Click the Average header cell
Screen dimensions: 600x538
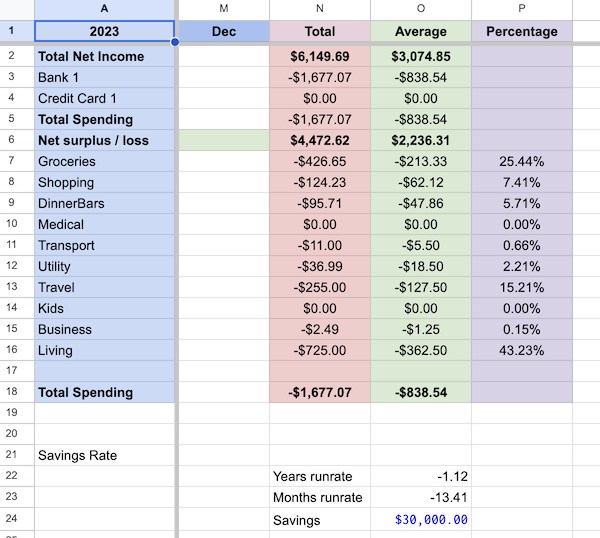pos(421,31)
